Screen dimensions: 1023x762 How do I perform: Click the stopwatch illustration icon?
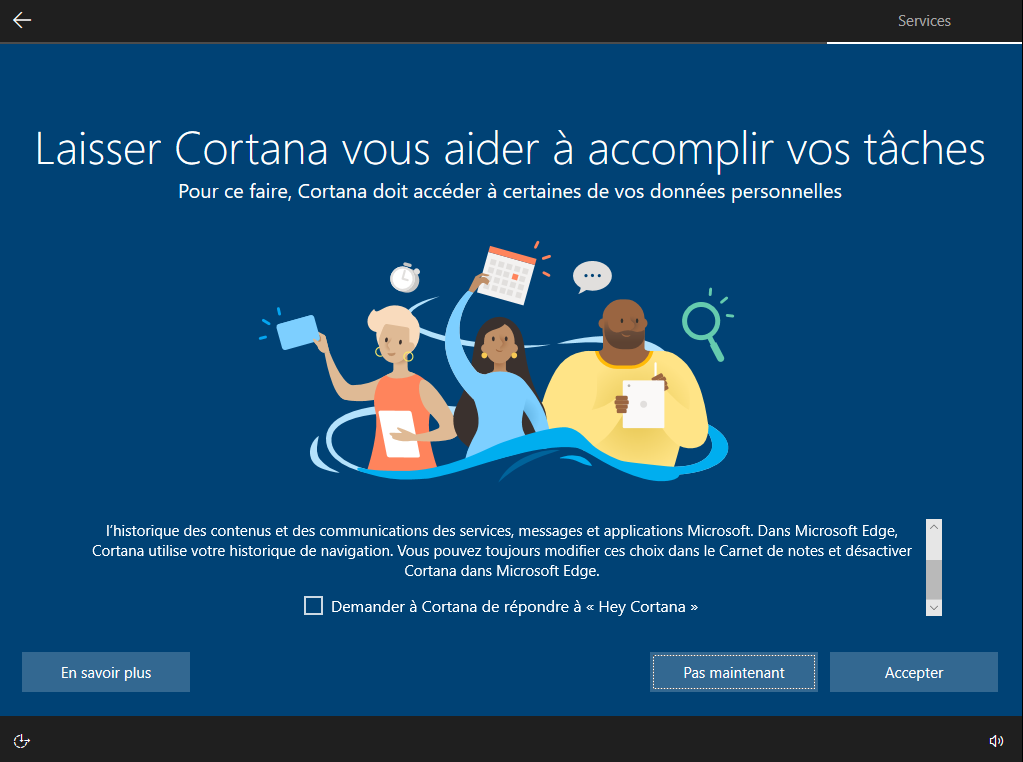pyautogui.click(x=405, y=277)
